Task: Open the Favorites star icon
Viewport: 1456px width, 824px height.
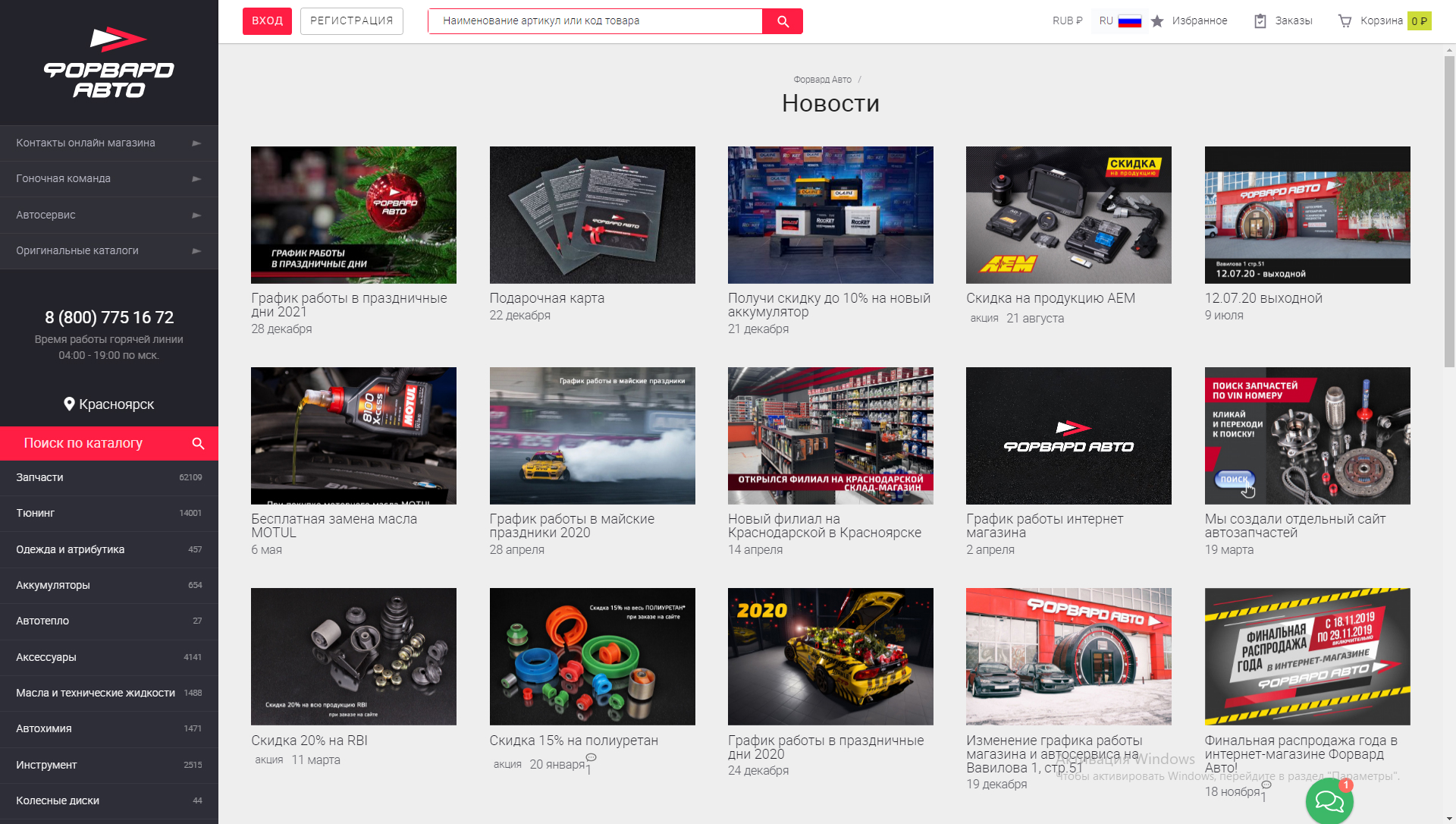Action: point(1157,21)
